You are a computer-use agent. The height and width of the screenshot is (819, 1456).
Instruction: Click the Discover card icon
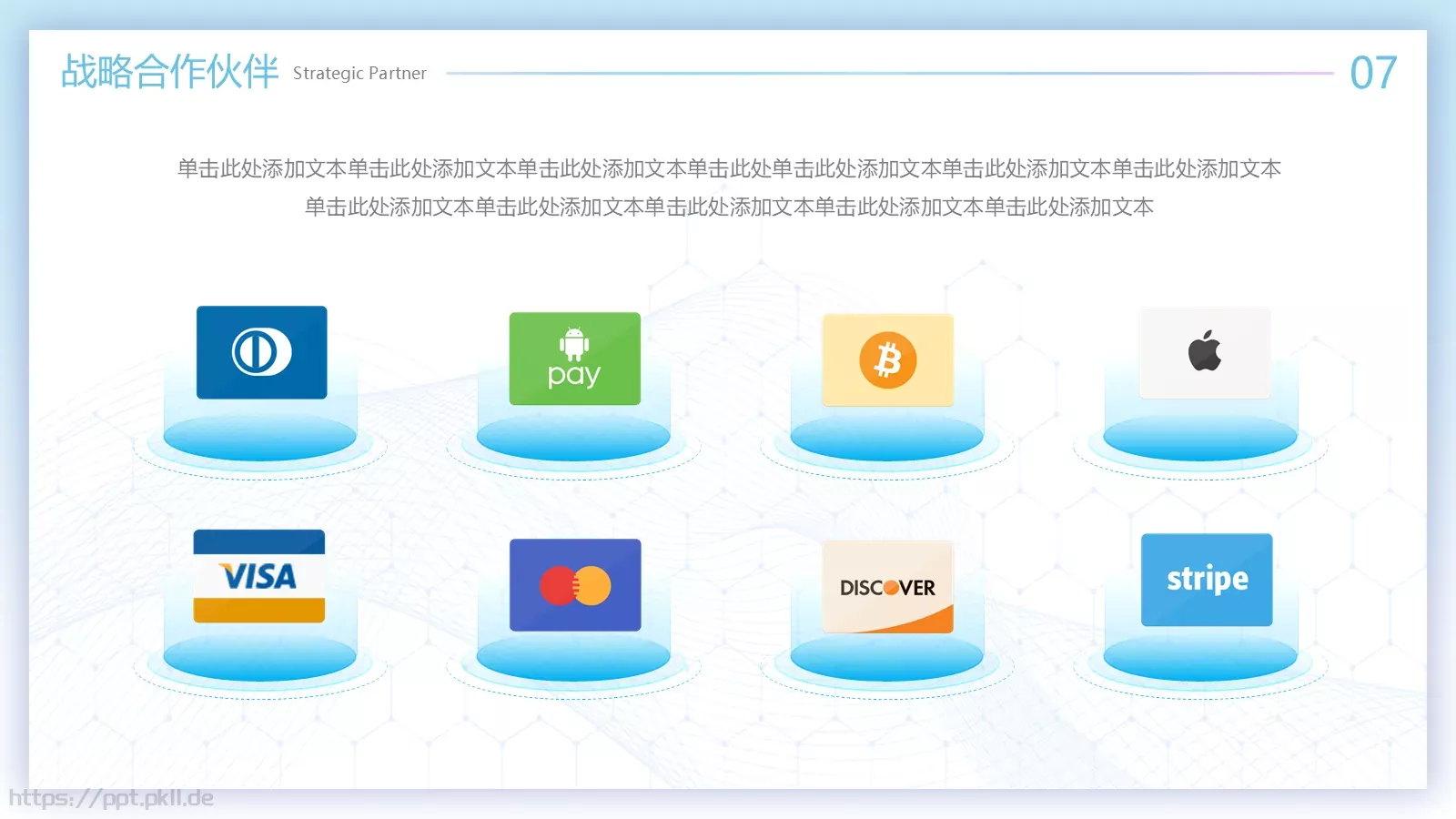[x=888, y=587]
